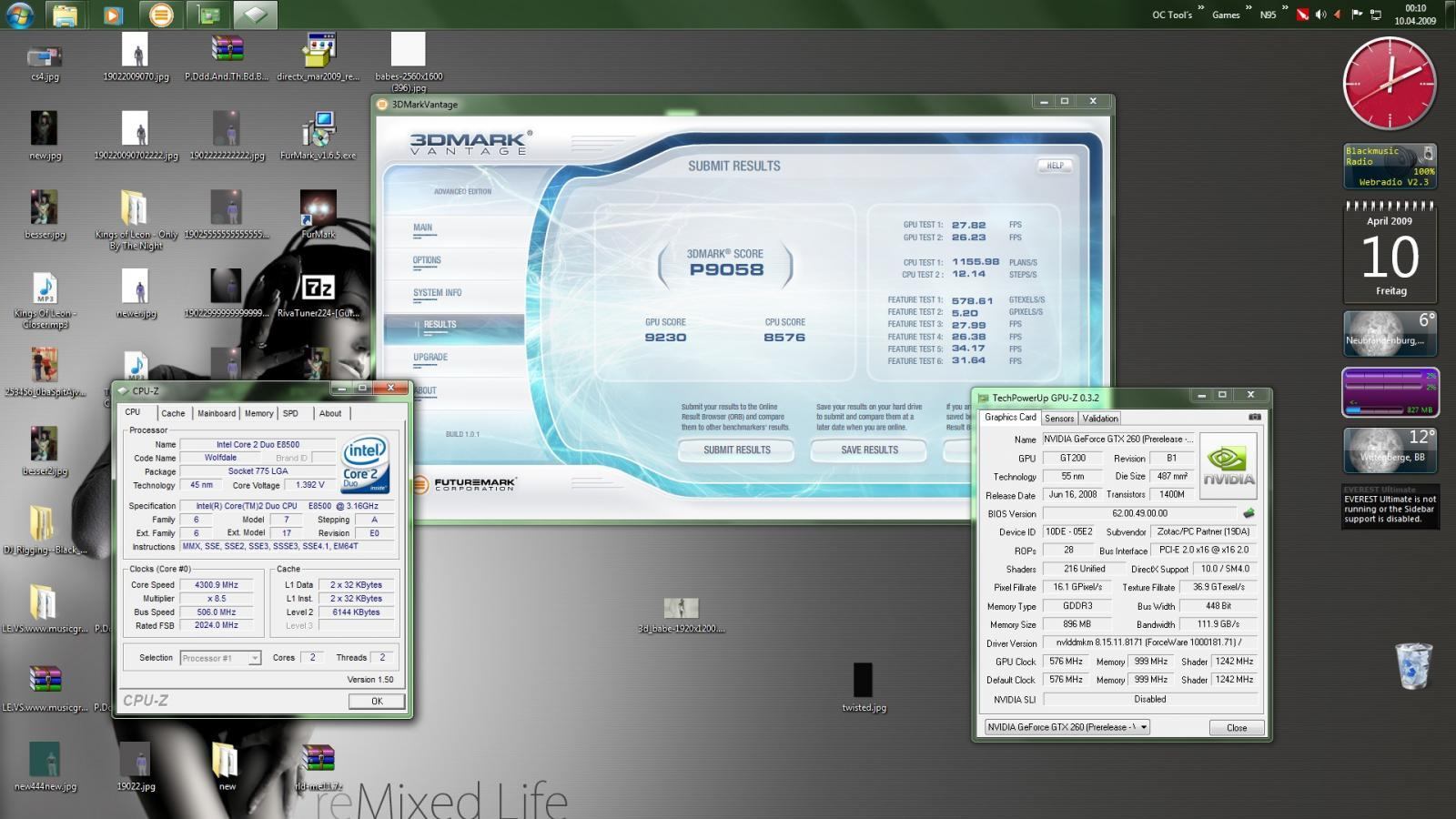
Task: Click the red analog clock gadget
Action: pos(1390,84)
